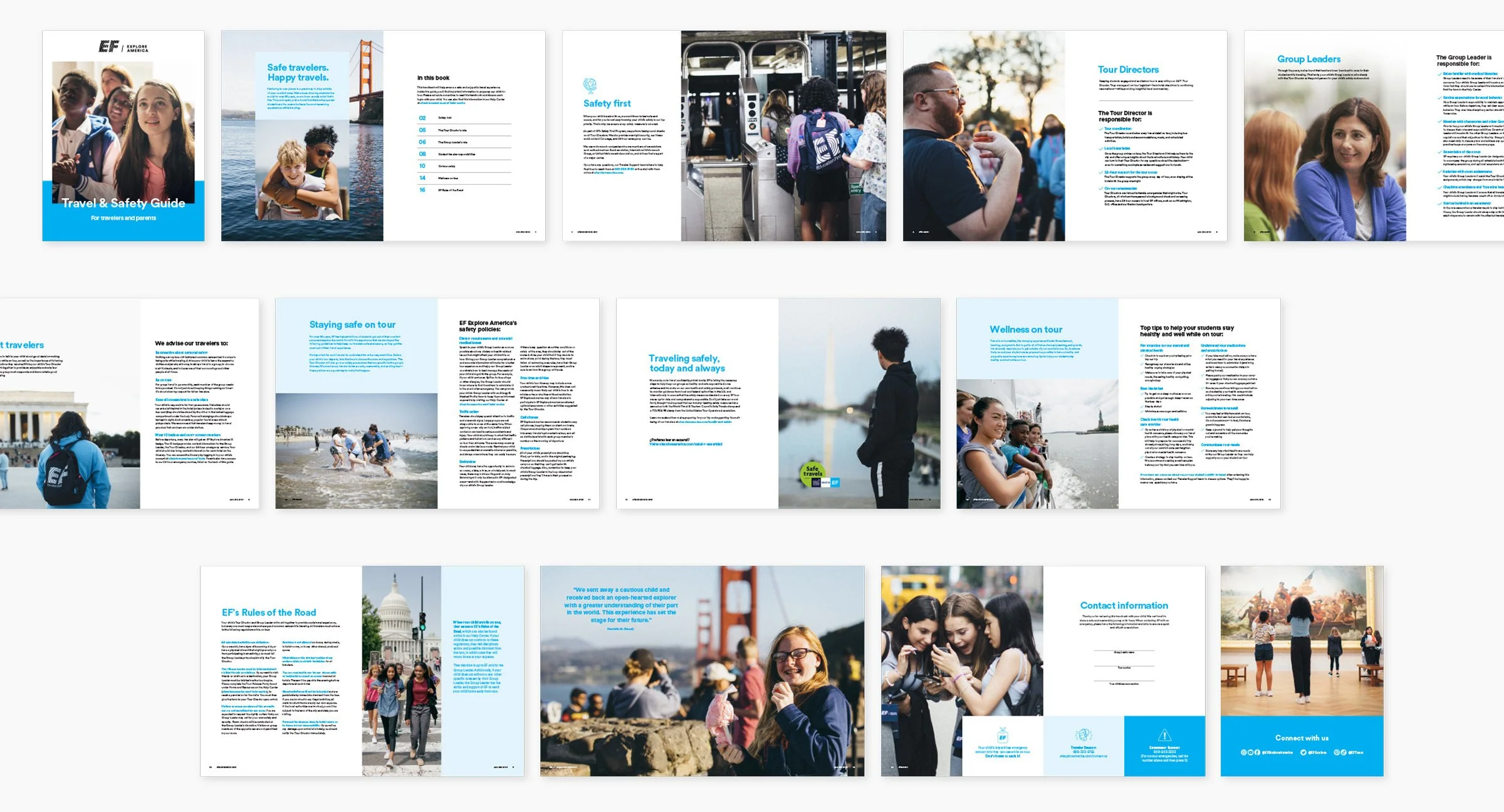Click the globe headset Traveler Support icon

click(1084, 734)
